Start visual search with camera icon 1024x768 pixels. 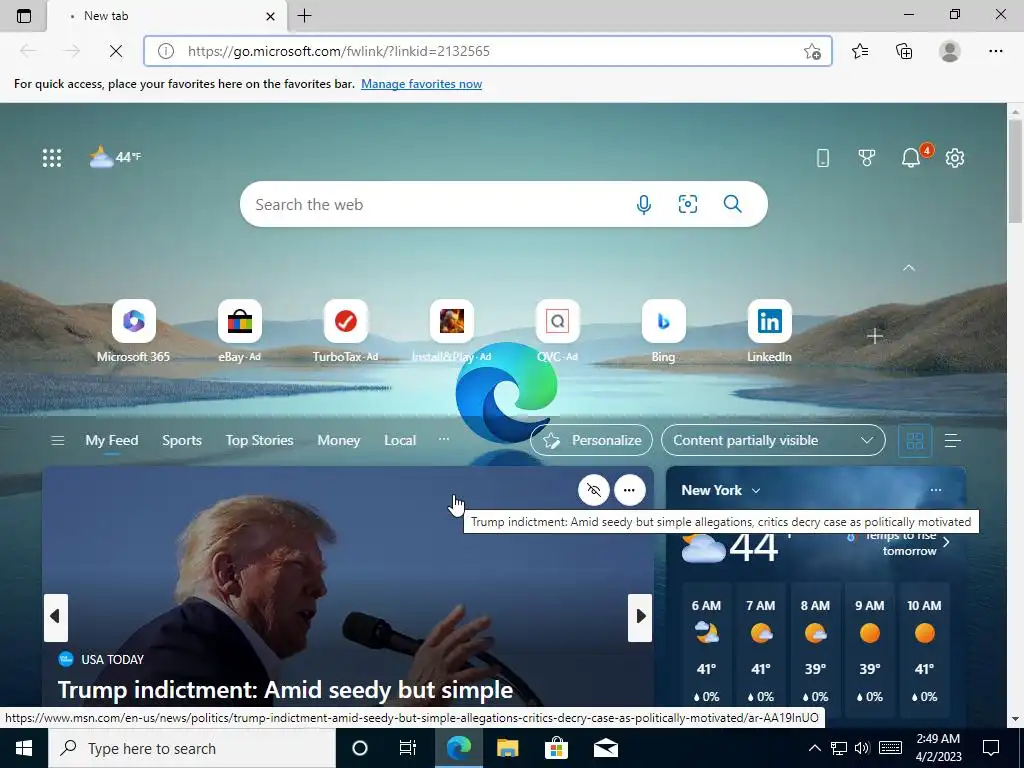coord(688,204)
